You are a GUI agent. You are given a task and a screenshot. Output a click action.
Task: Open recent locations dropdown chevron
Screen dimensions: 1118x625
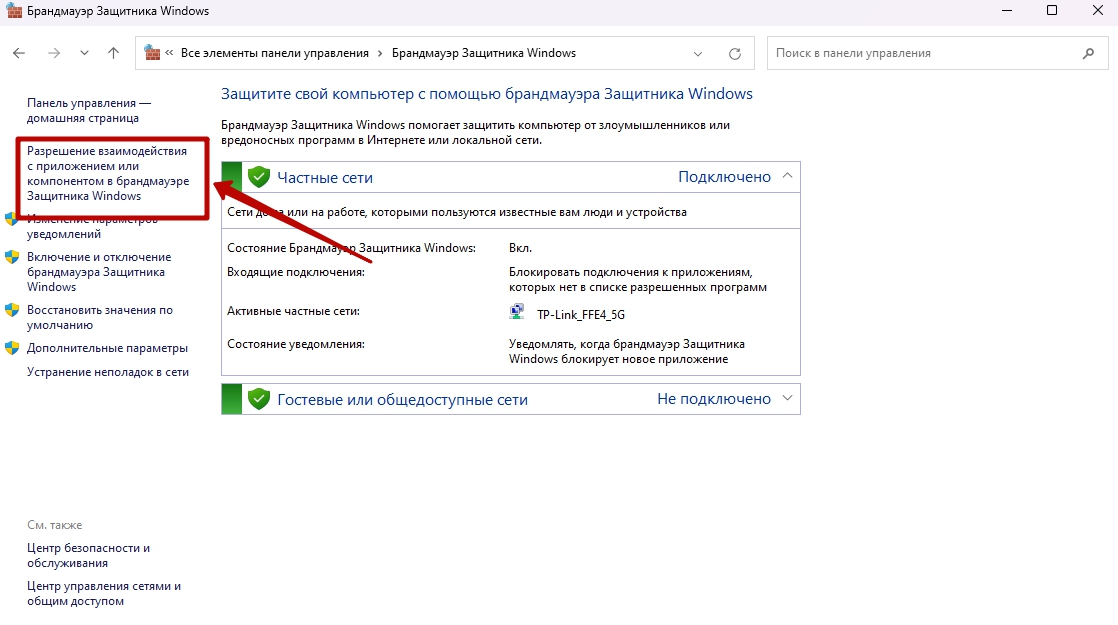(84, 53)
